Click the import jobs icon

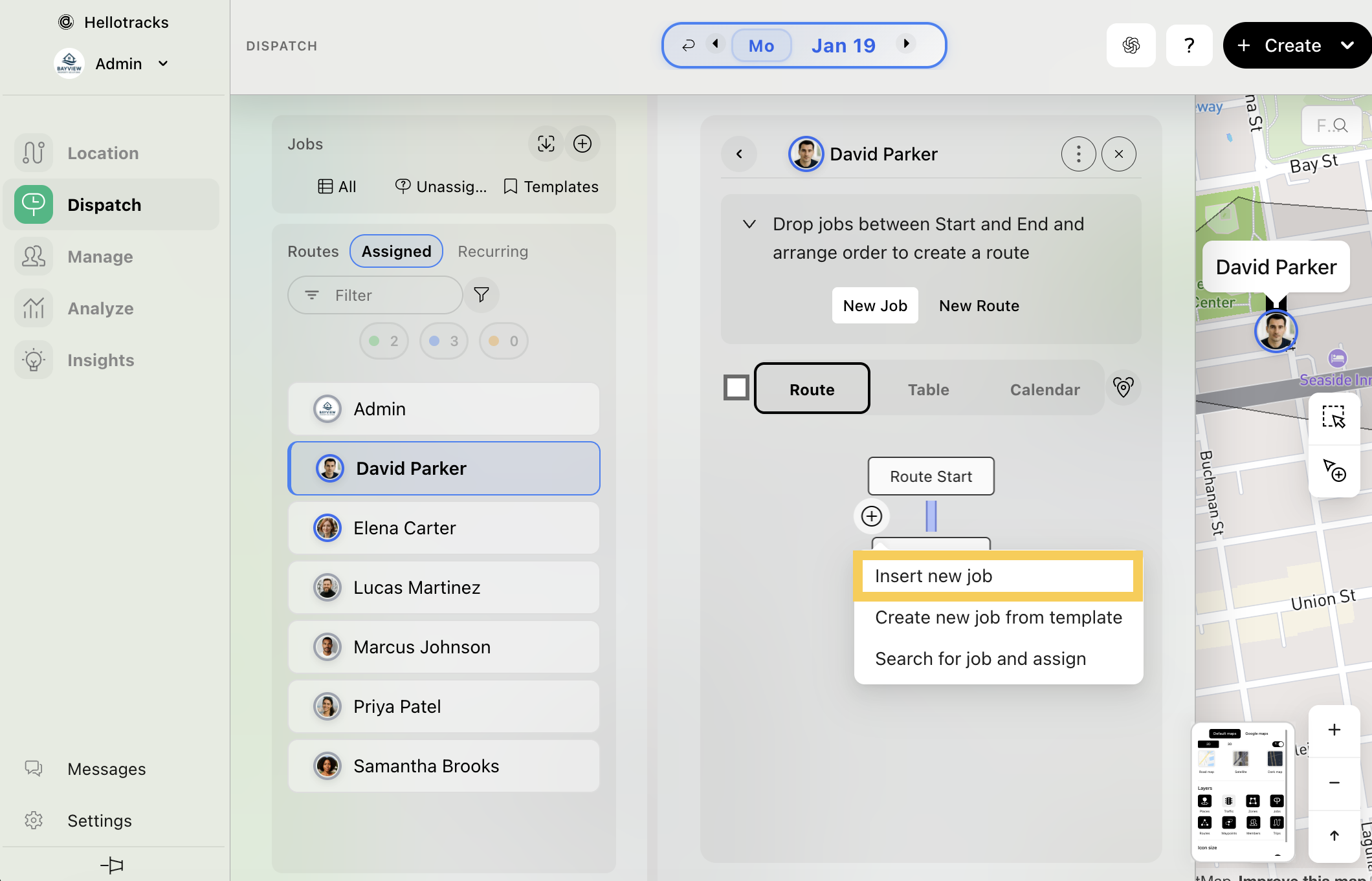click(546, 144)
